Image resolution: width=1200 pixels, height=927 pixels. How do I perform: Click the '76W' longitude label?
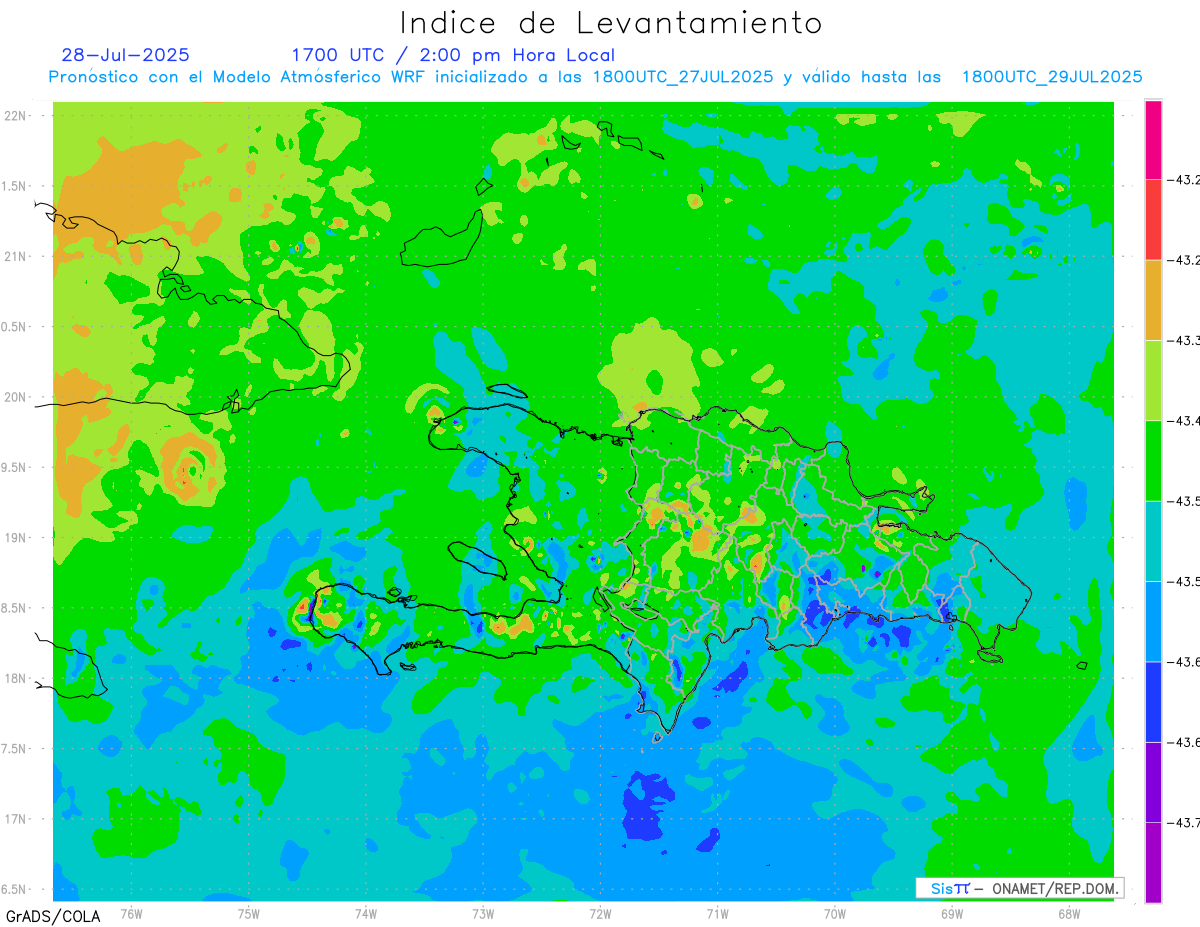[131, 913]
